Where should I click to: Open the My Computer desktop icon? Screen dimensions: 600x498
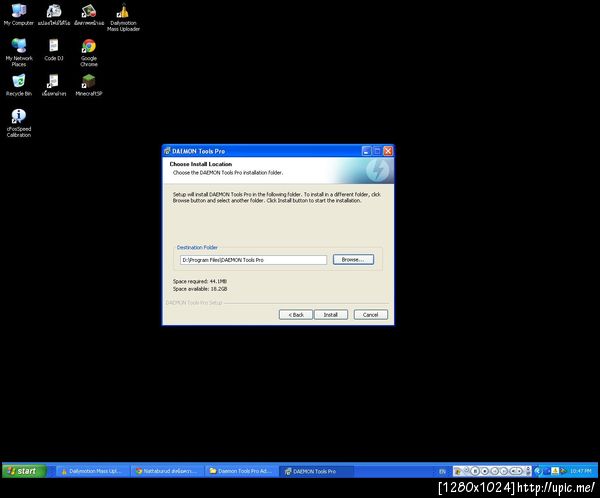(18, 15)
